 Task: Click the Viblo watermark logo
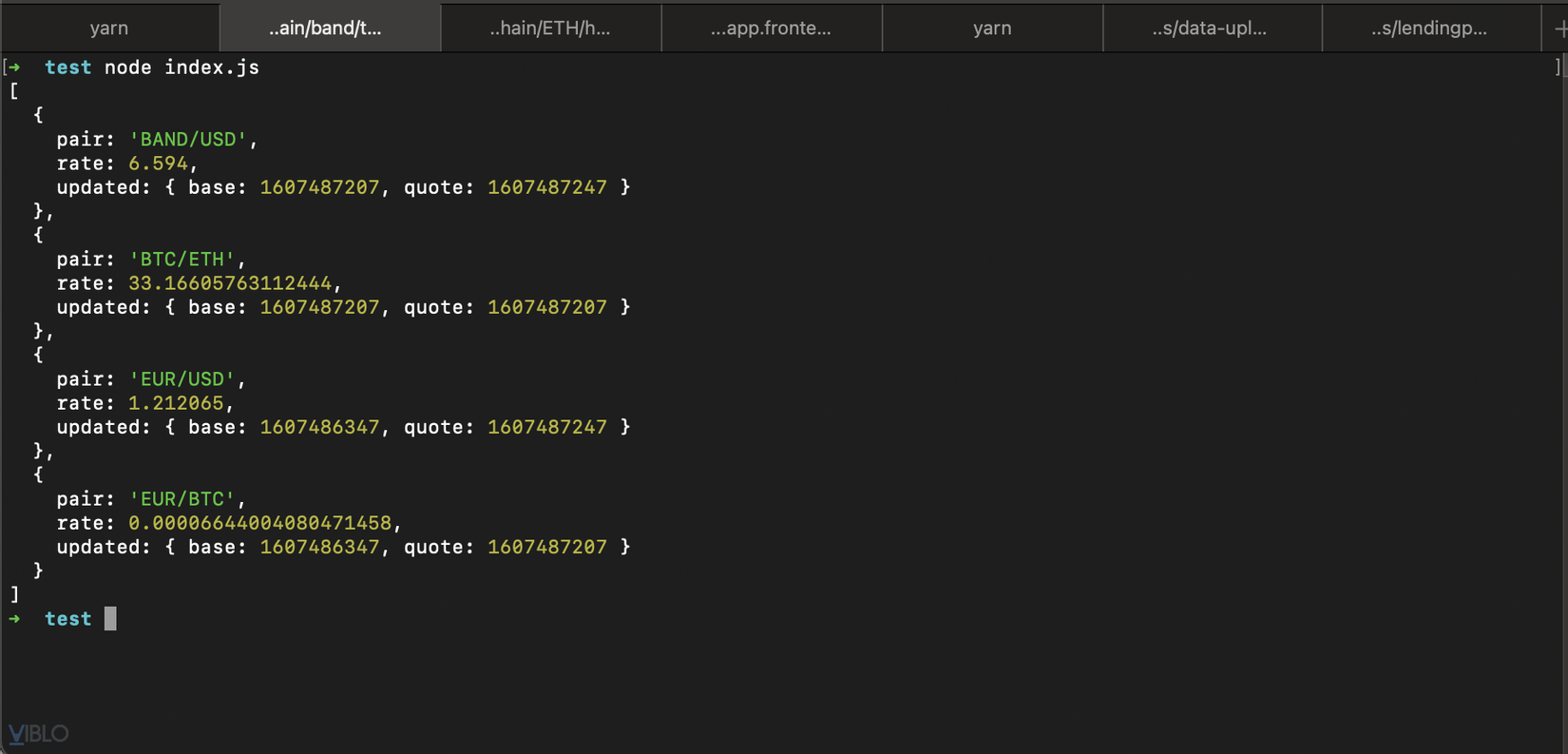point(39,733)
